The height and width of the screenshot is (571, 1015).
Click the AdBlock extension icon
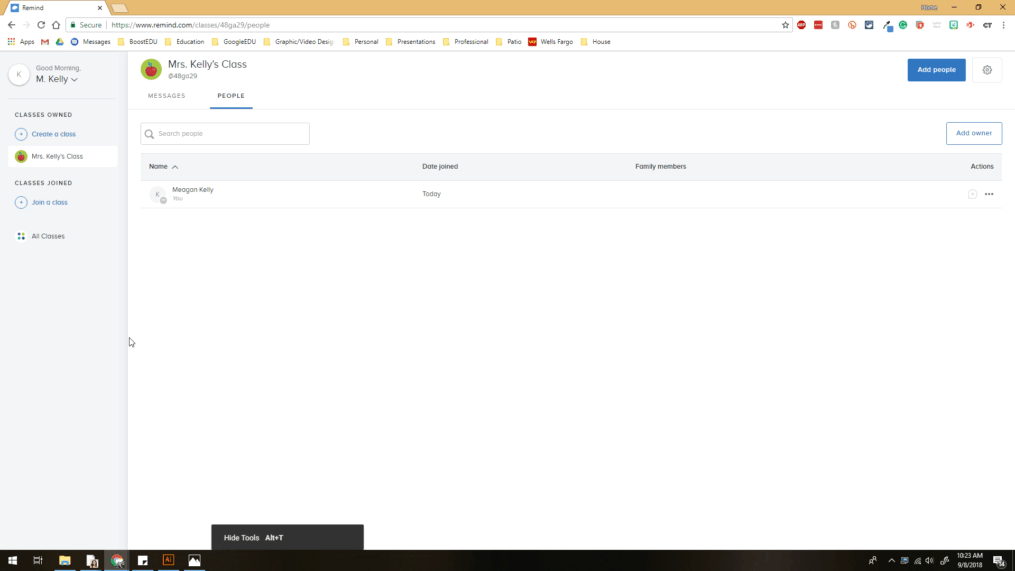point(801,25)
